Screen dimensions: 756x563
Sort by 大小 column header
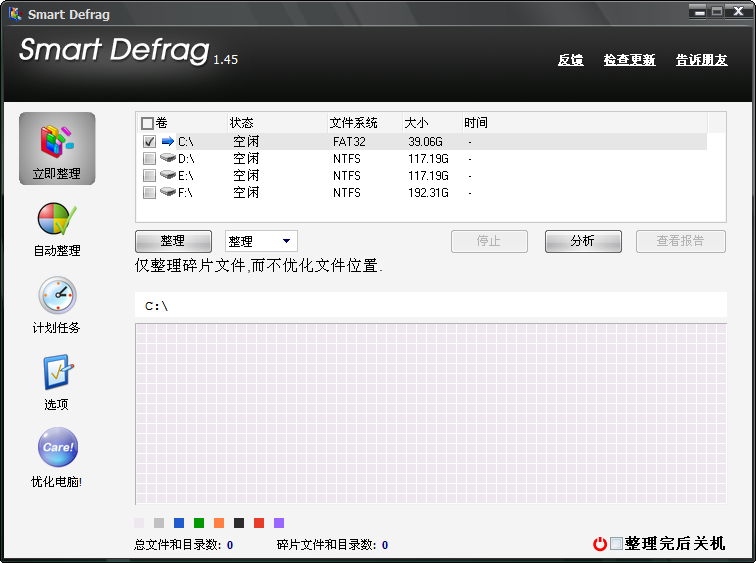pos(416,123)
